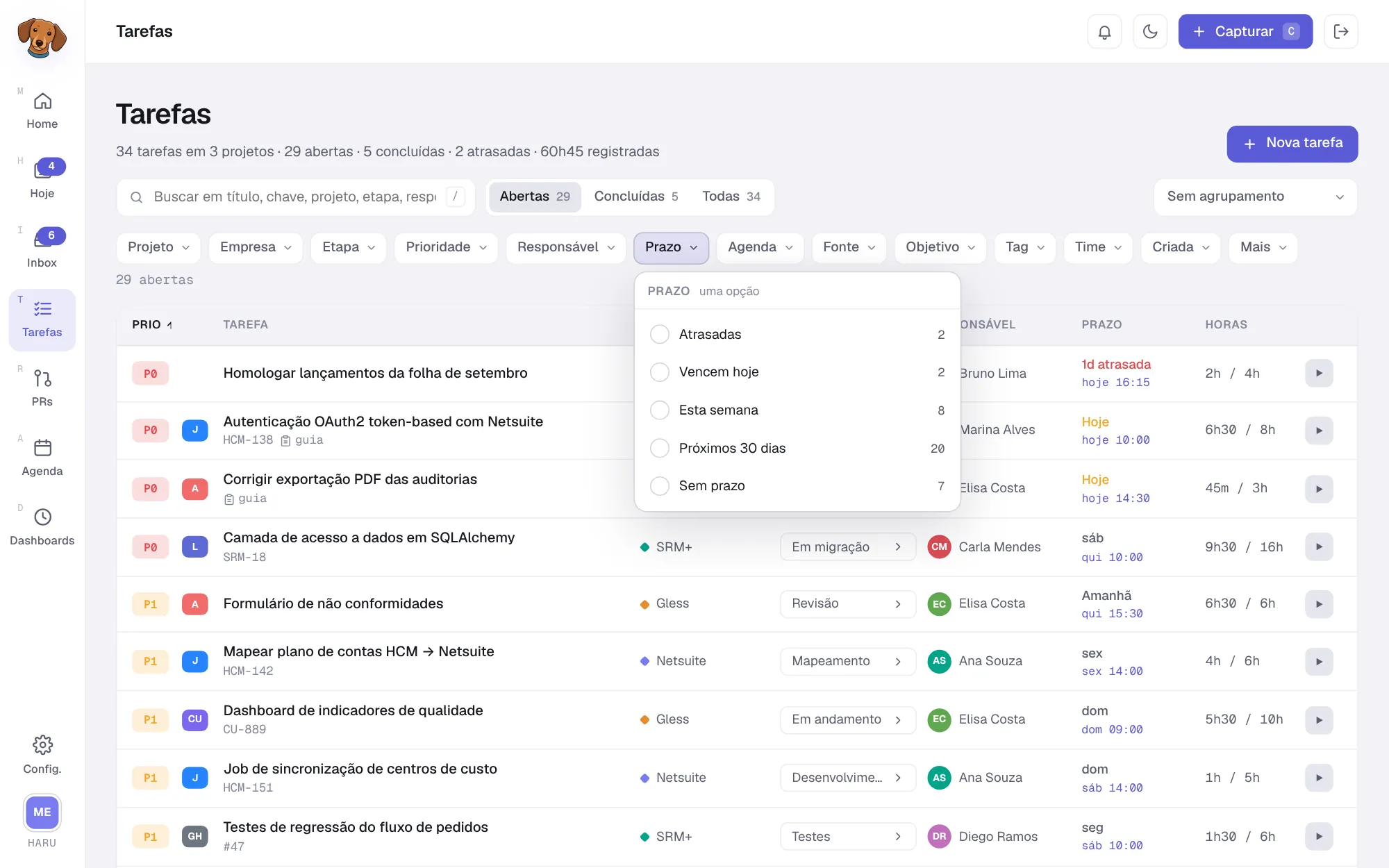Click Elisa Costa avatar on Gless Revisão row

tap(939, 604)
